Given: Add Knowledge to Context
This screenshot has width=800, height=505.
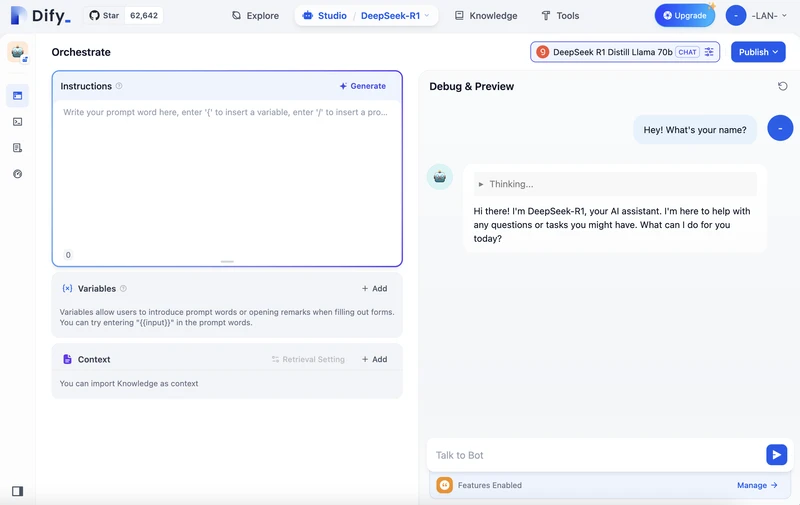Looking at the screenshot, I should (x=374, y=359).
